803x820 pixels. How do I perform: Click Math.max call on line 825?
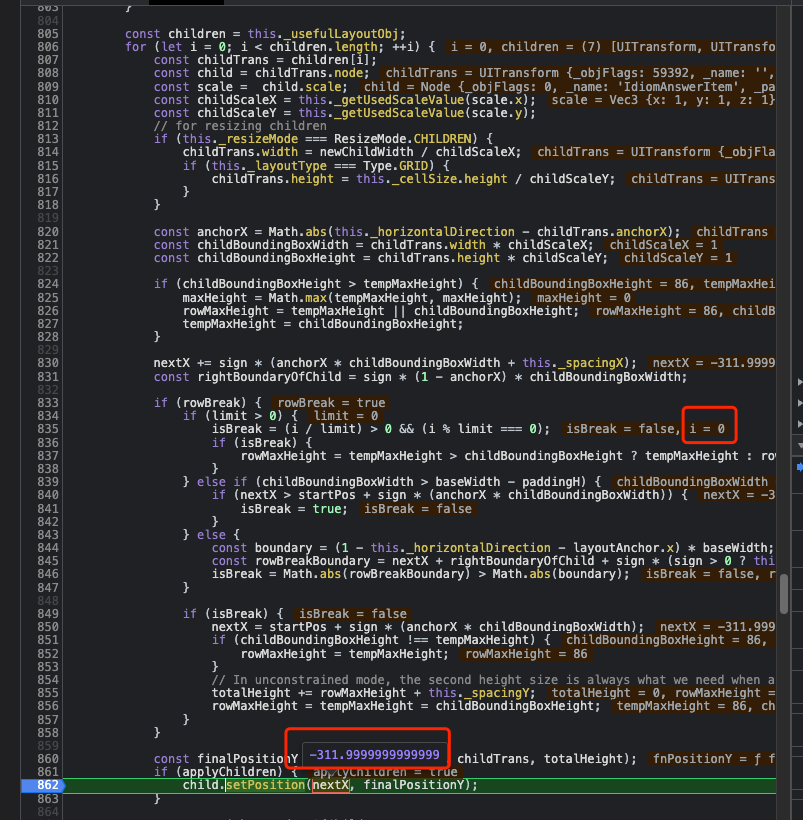(x=298, y=298)
